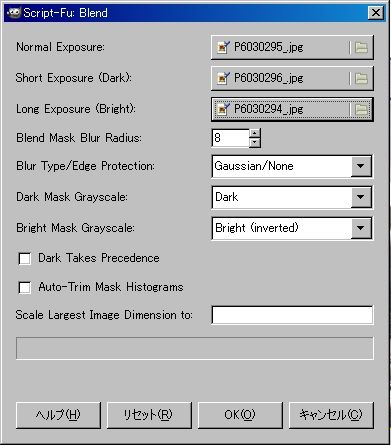
Task: Click image file icon beside P6030296_jpg
Action: click(223, 78)
